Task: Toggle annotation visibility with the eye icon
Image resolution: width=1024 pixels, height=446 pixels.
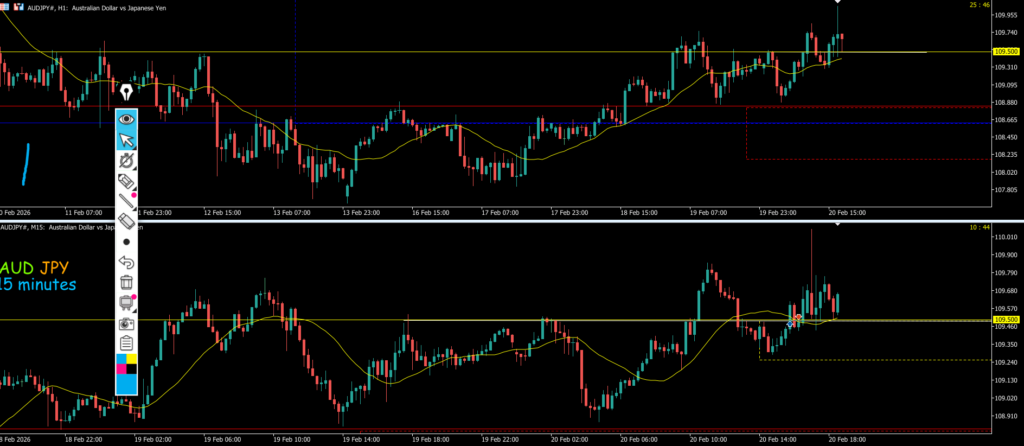Action: 127,118
